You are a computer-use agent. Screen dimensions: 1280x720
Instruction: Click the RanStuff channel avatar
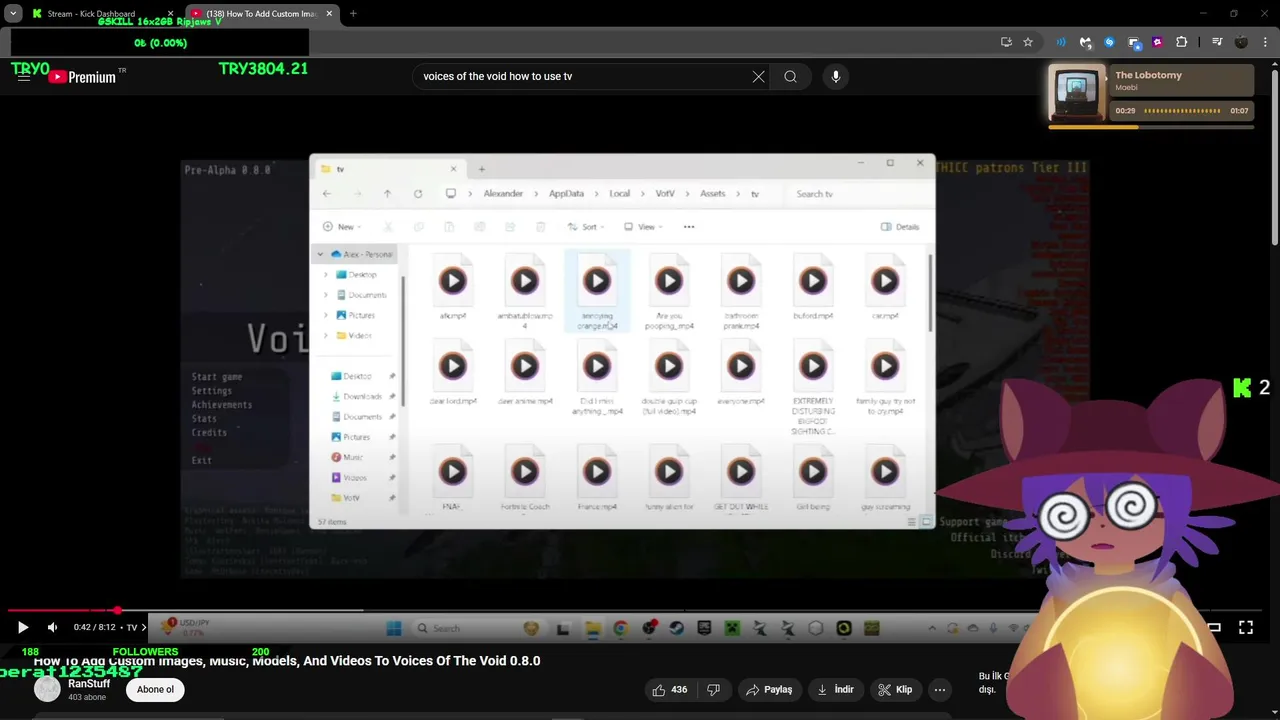[x=47, y=689]
